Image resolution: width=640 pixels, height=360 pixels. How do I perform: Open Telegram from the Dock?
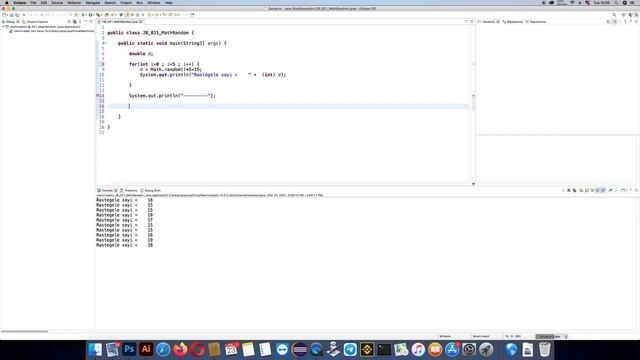tap(350, 349)
